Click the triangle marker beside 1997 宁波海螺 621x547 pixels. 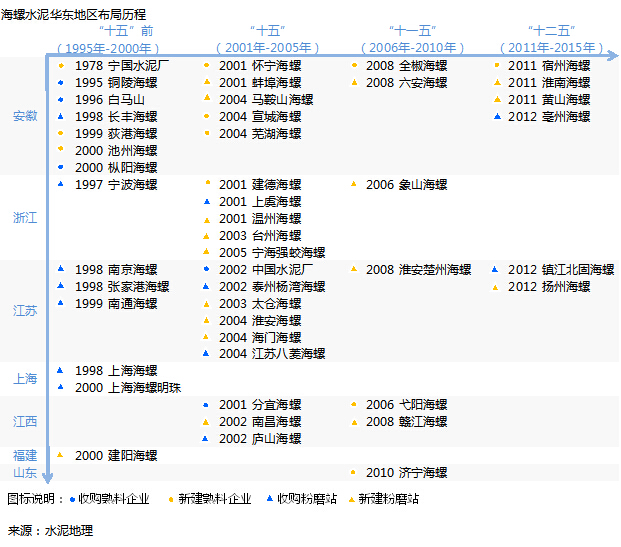click(x=61, y=184)
